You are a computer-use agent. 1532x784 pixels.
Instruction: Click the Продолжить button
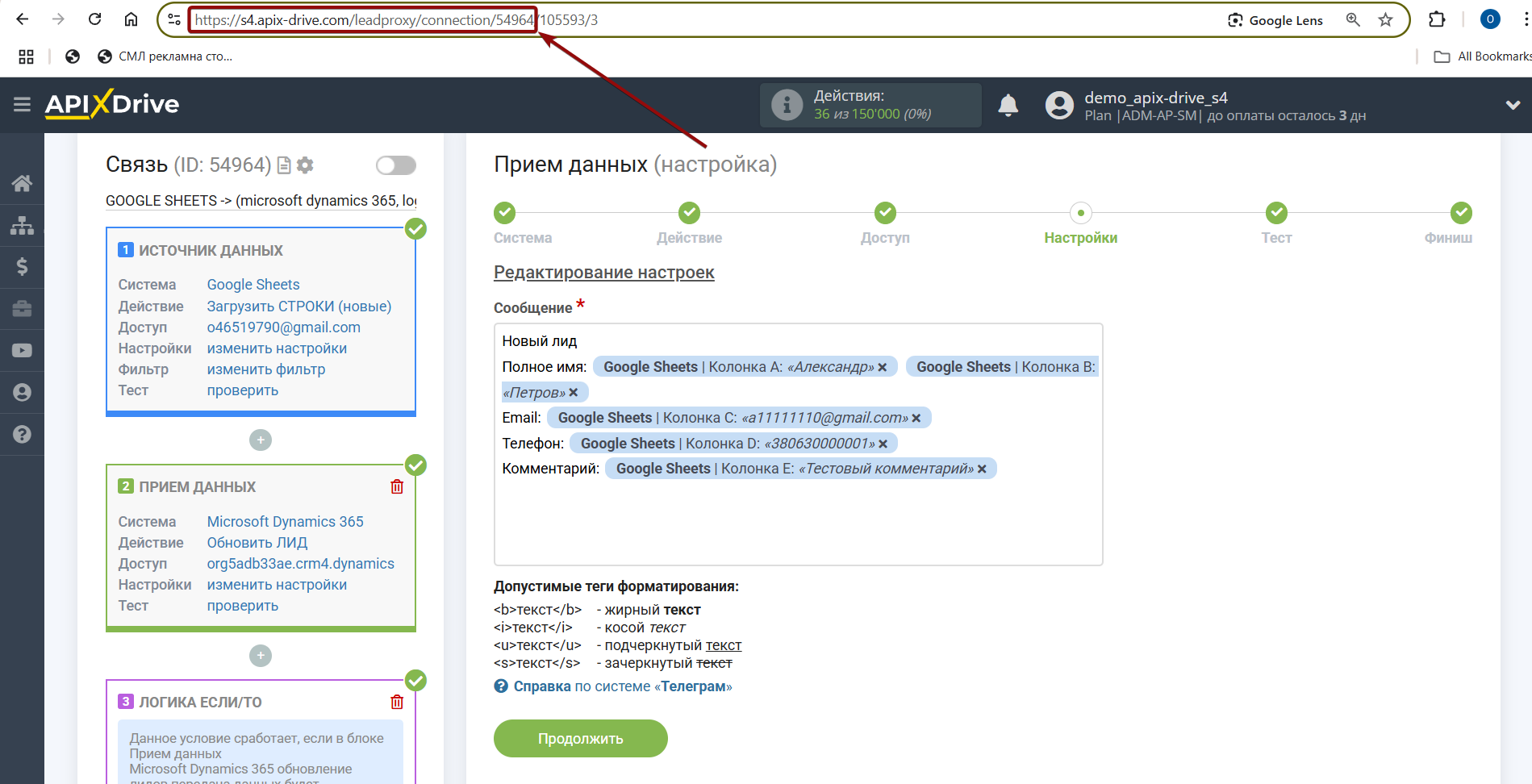click(581, 739)
